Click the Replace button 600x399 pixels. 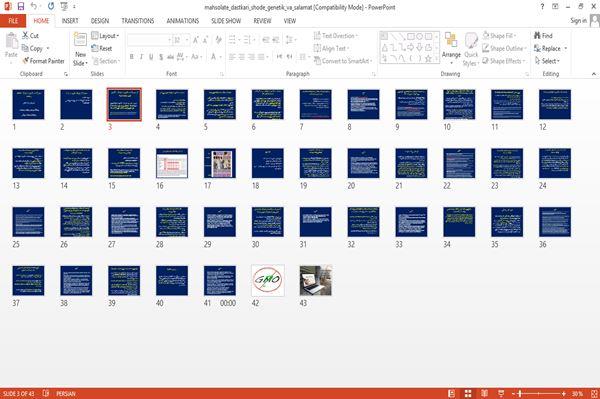[550, 48]
